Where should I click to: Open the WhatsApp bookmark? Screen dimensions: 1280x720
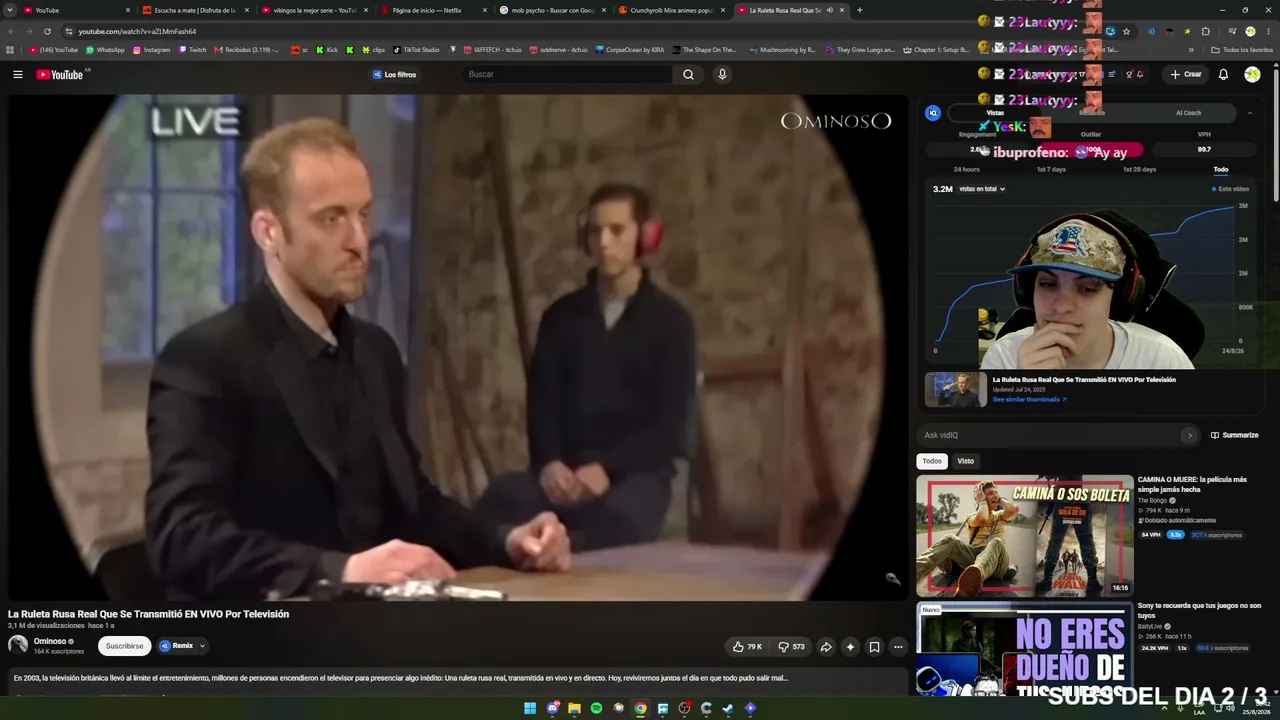(x=105, y=49)
